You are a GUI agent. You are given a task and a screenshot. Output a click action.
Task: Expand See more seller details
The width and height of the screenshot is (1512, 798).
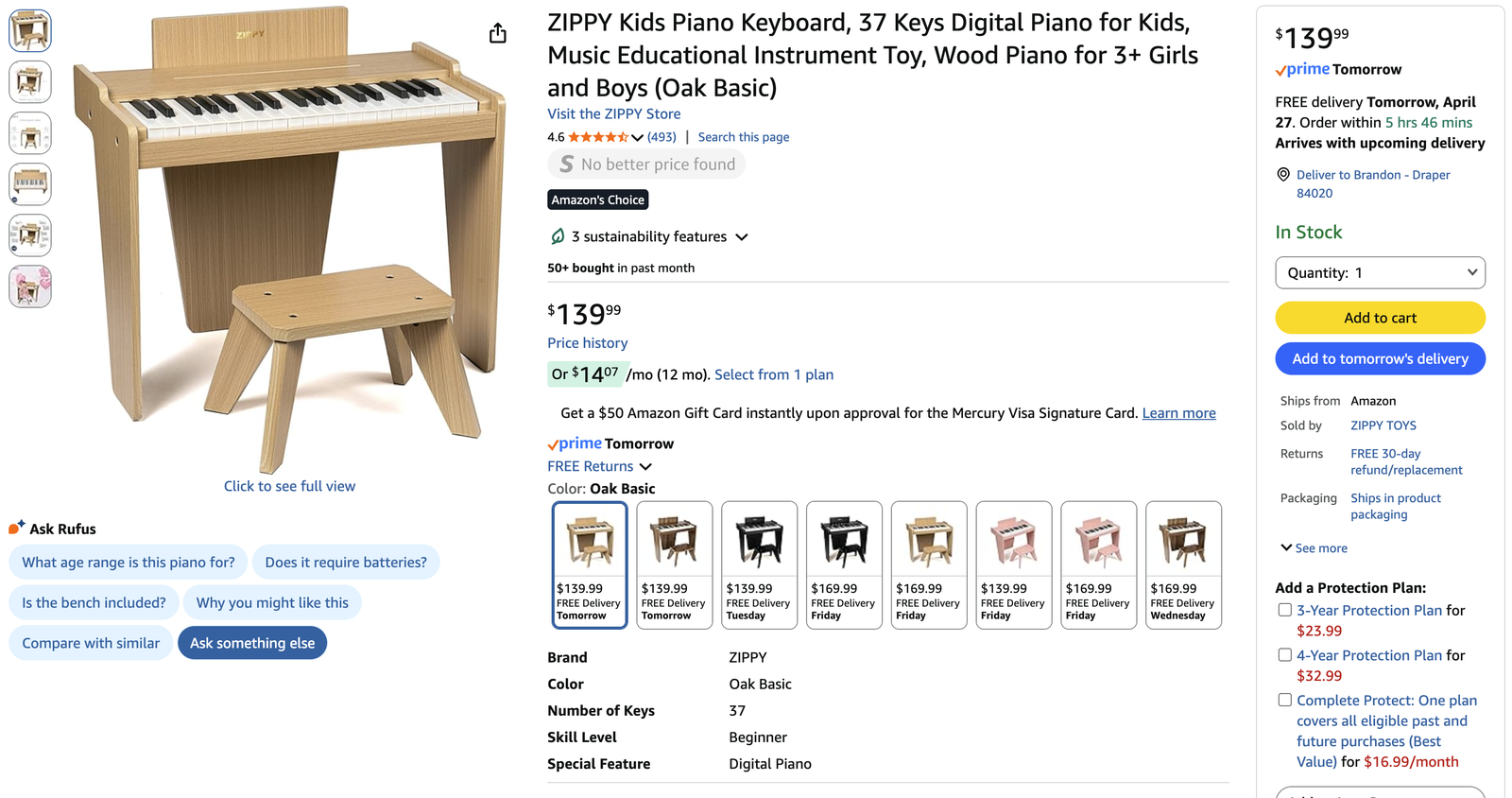point(1314,548)
